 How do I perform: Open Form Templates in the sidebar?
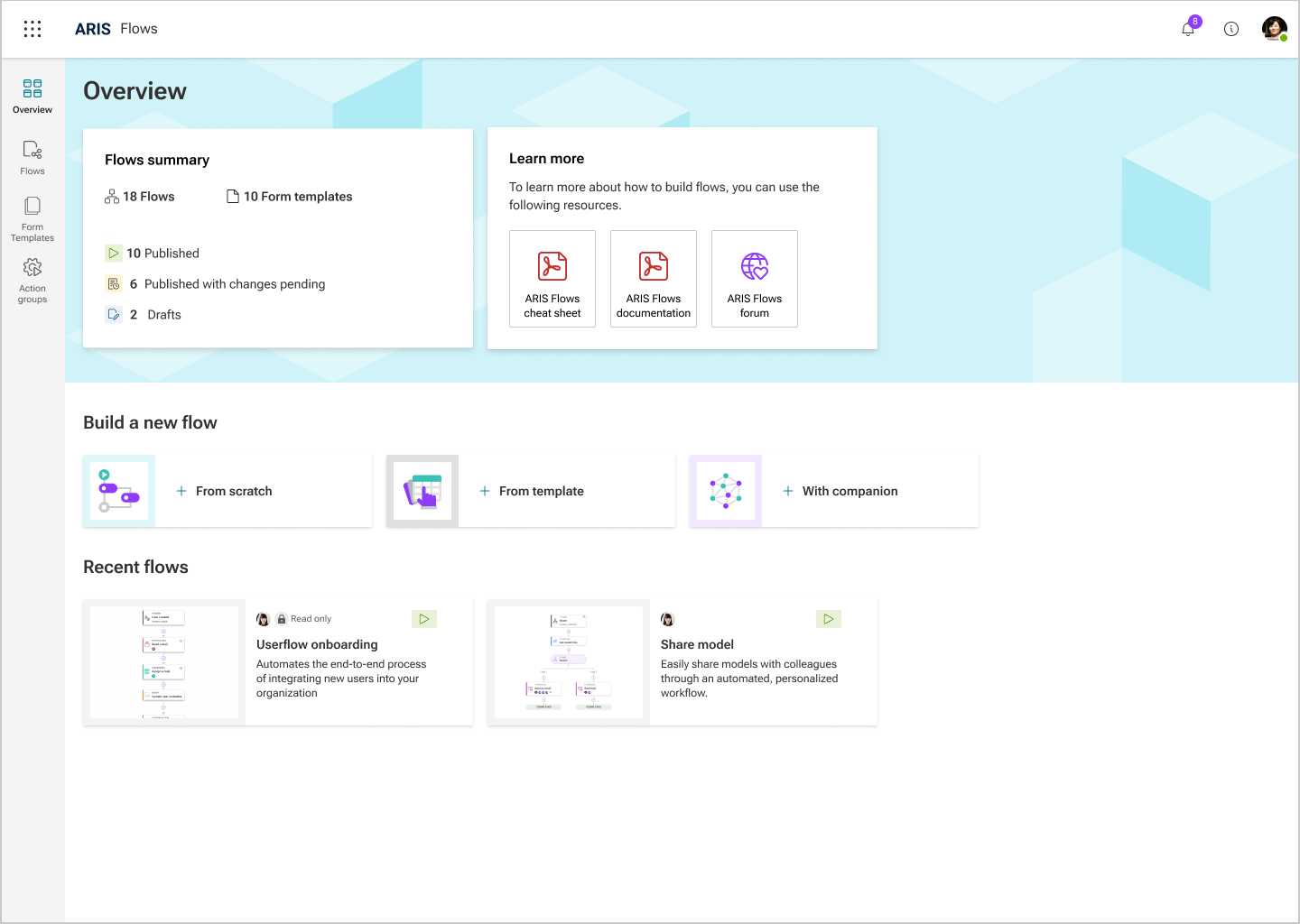pos(32,219)
